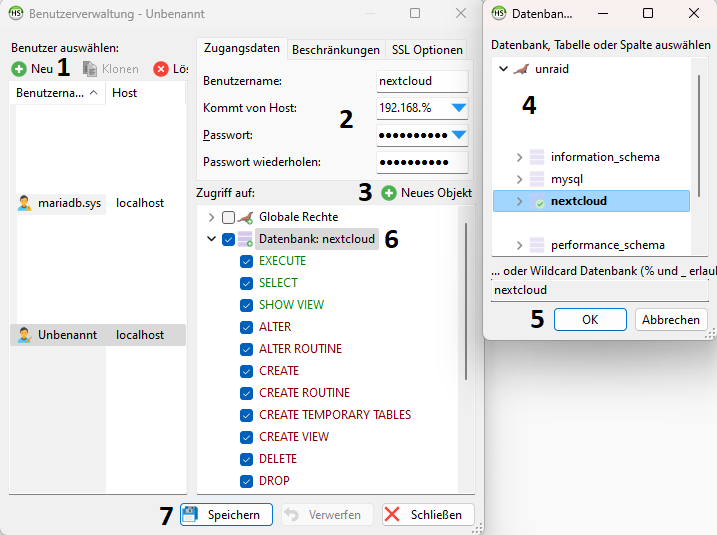The image size is (717, 535).
Task: Click the green plus Neu user icon
Action: [19, 69]
